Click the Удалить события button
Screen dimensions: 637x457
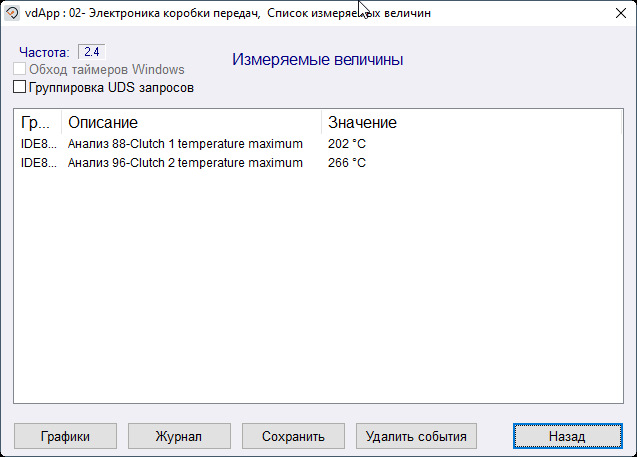pyautogui.click(x=416, y=436)
